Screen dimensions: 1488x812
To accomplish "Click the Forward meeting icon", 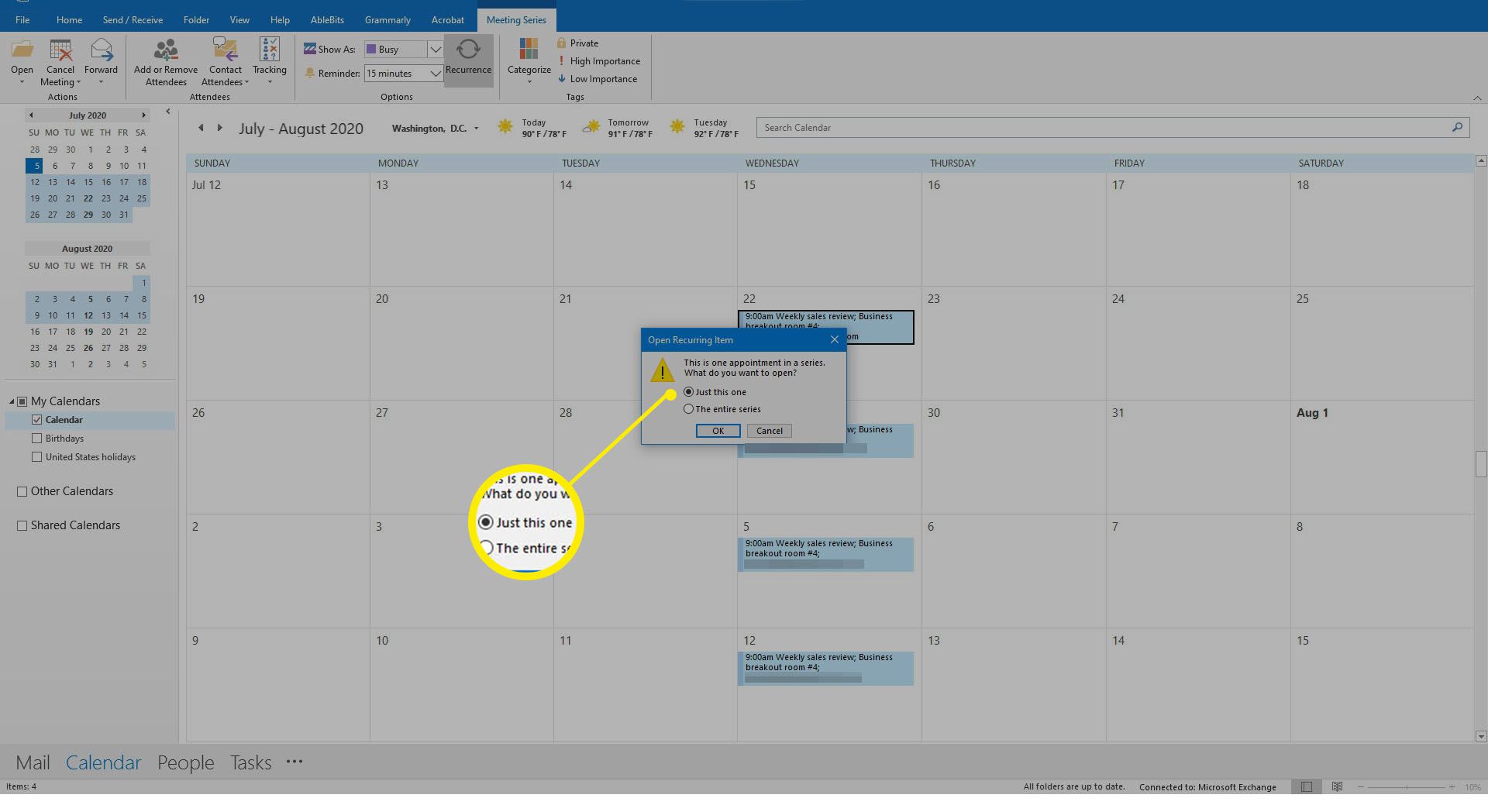I will [102, 50].
